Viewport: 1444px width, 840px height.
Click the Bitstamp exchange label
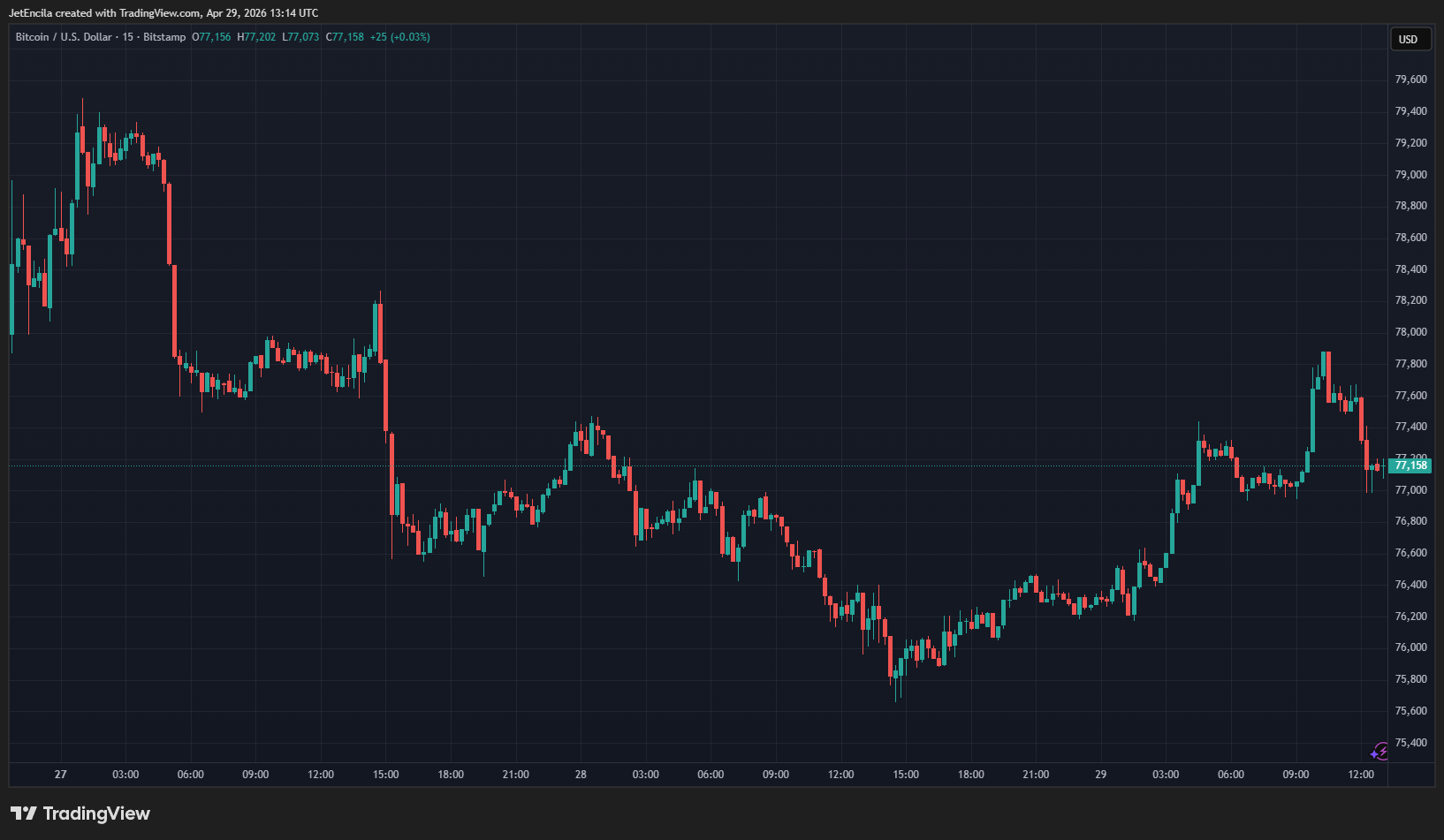point(164,37)
